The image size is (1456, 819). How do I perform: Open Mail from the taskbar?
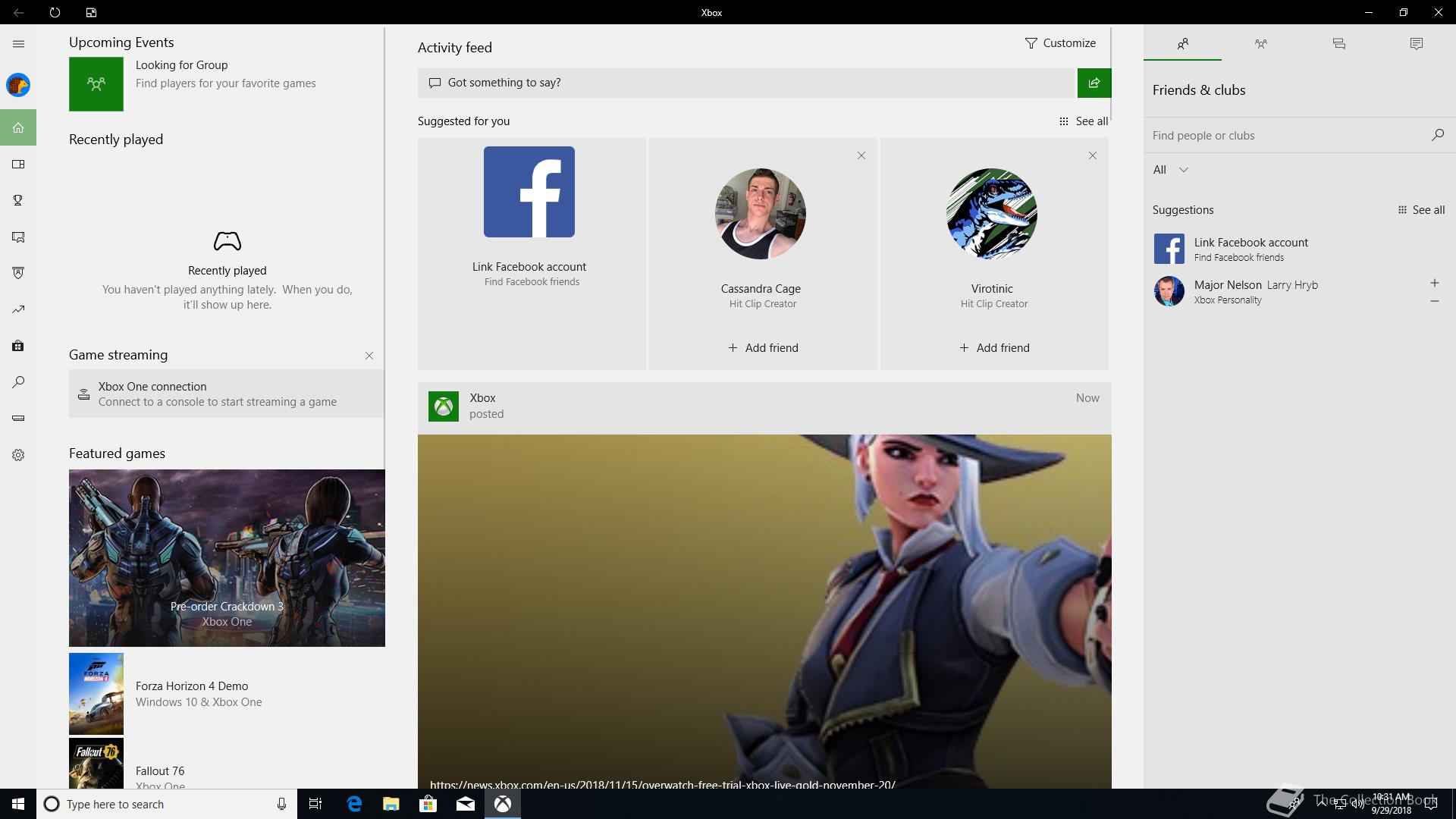tap(466, 804)
